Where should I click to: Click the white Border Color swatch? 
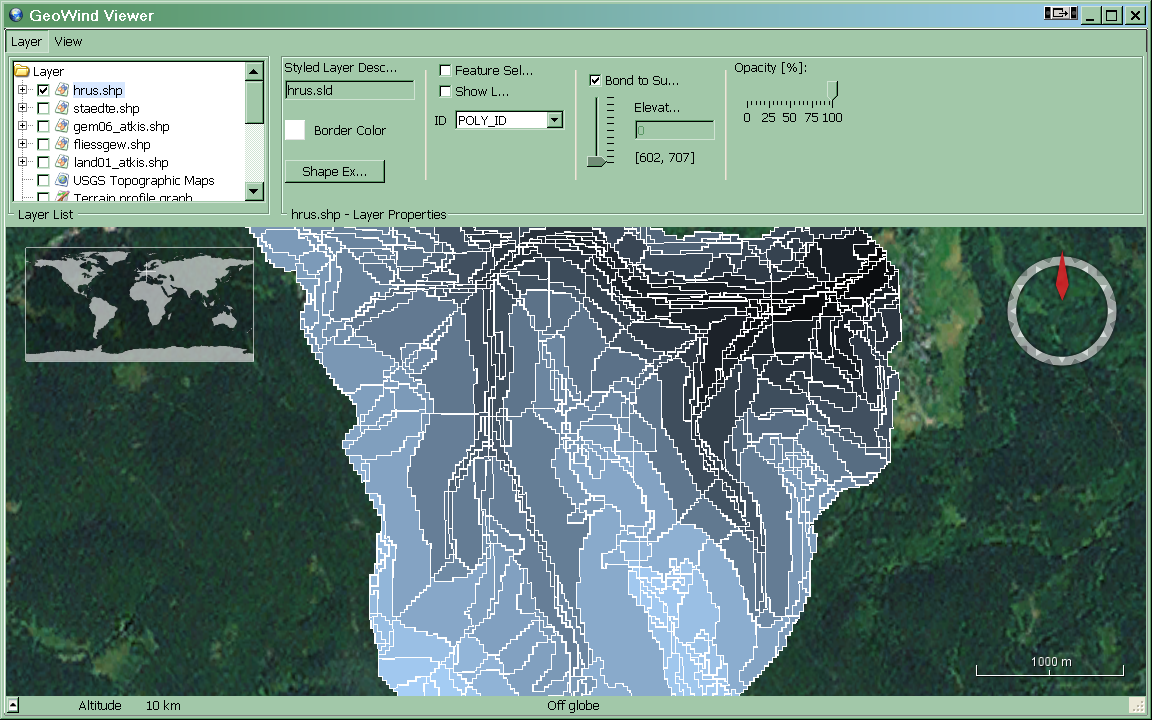tap(295, 130)
